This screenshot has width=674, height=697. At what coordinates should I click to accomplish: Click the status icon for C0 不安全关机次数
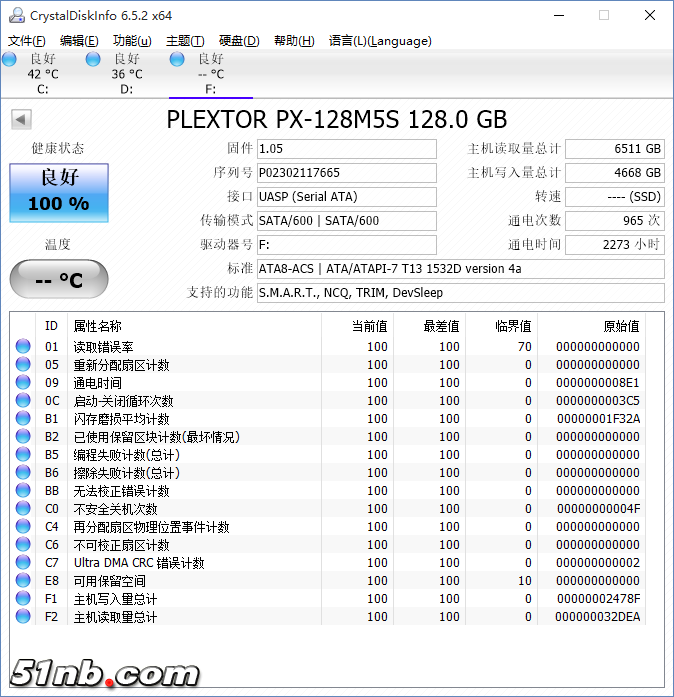(x=23, y=508)
